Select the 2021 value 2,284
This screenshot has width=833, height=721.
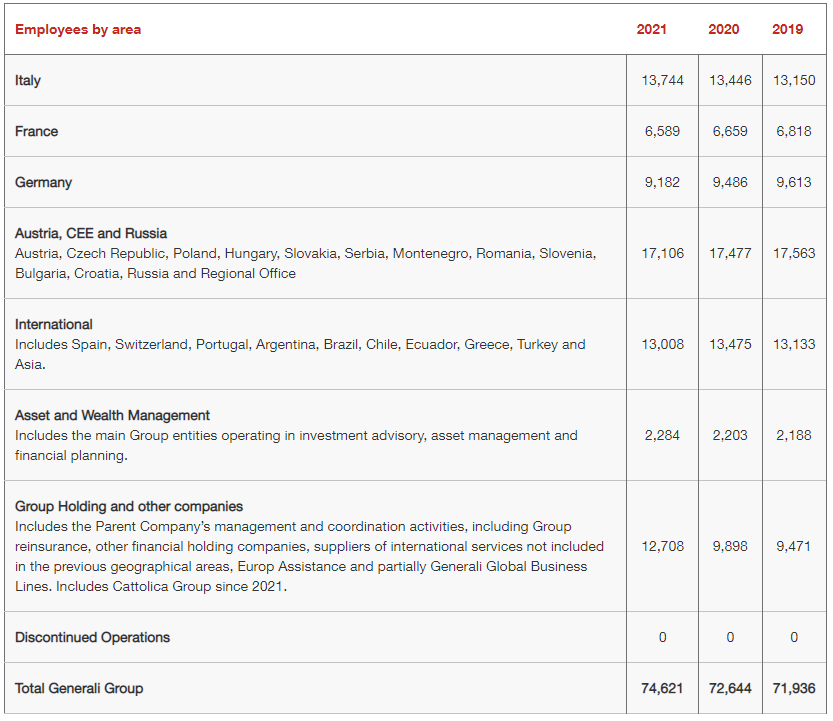click(662, 435)
